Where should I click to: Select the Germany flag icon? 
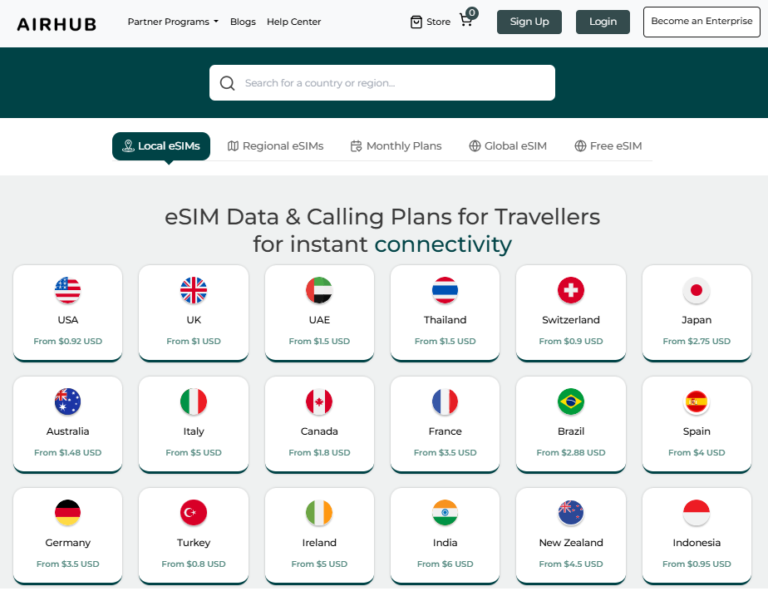tap(68, 512)
